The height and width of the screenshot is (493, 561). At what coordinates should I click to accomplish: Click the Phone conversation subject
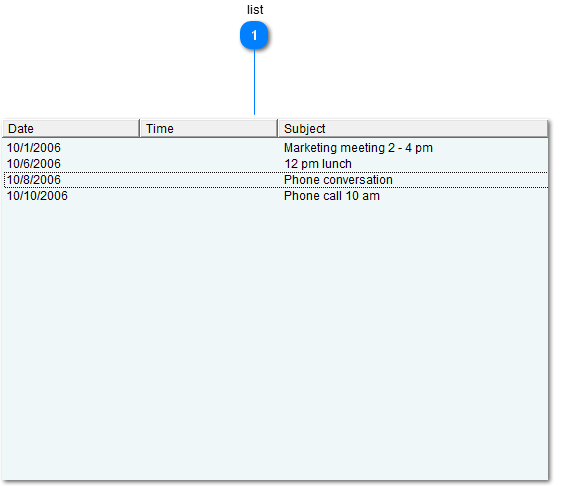pos(338,180)
